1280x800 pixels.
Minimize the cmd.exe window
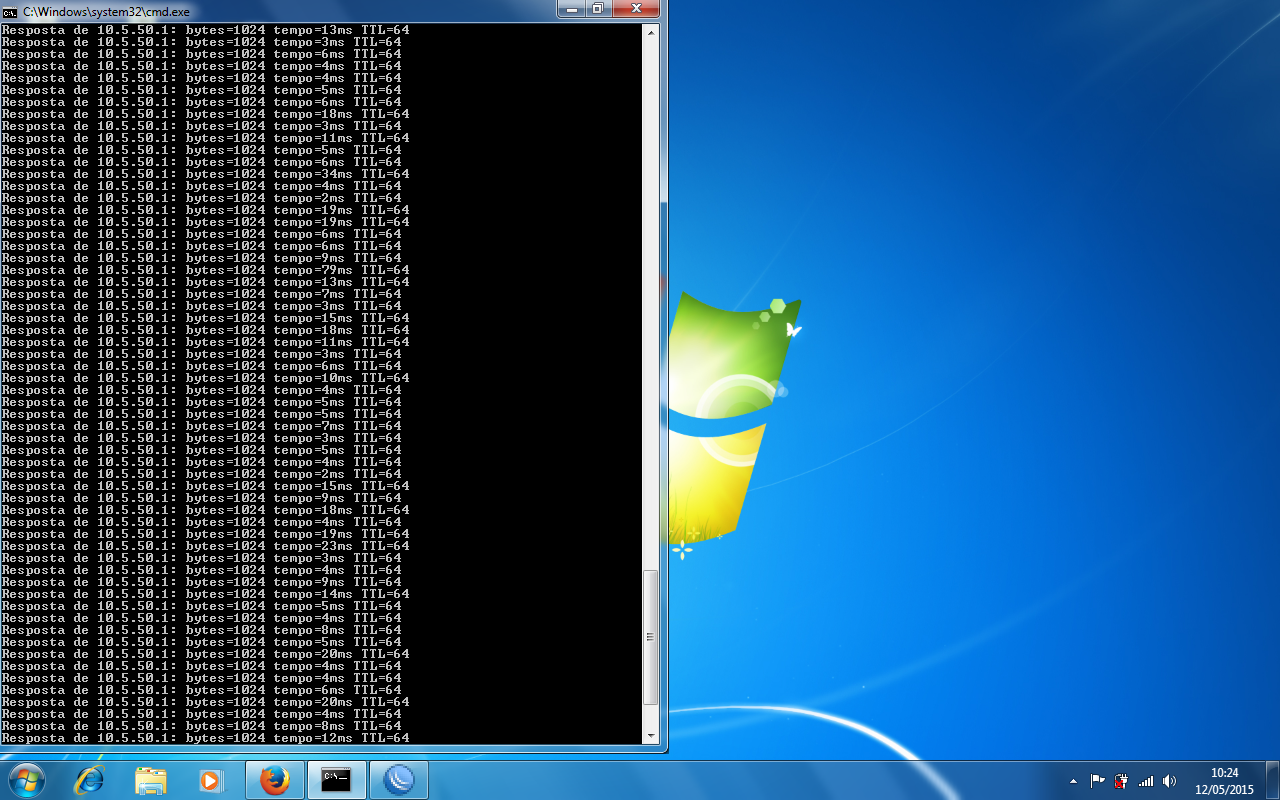572,8
